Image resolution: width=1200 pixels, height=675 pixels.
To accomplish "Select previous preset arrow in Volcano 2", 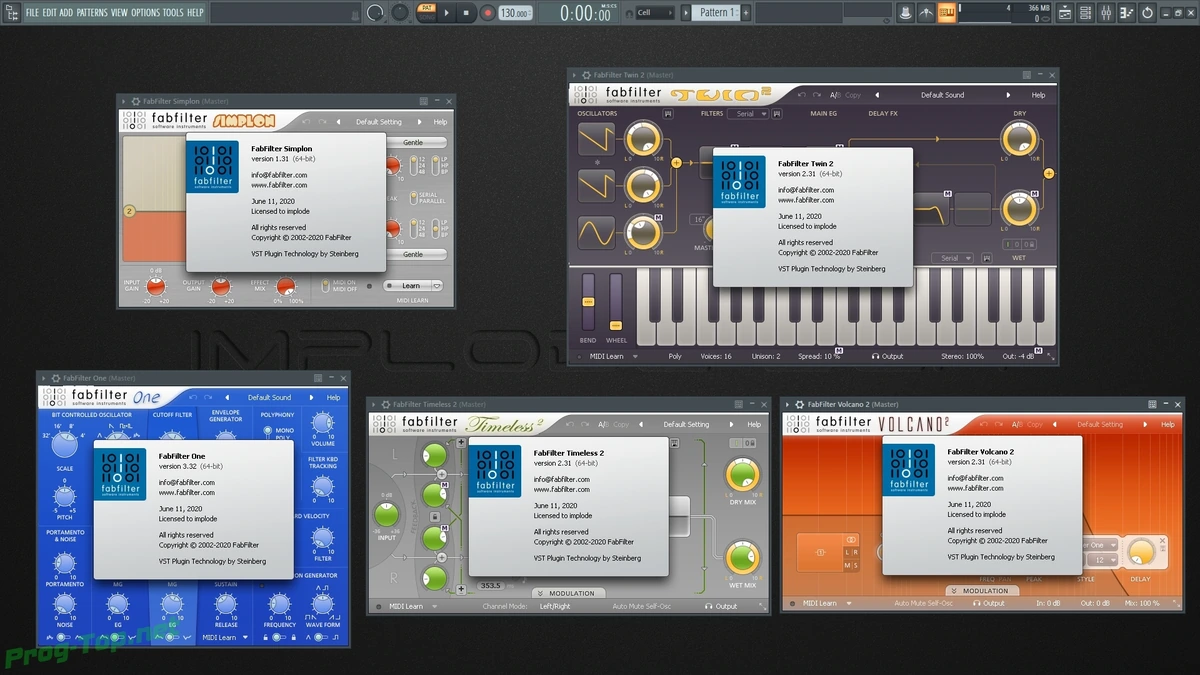I will click(x=1056, y=424).
